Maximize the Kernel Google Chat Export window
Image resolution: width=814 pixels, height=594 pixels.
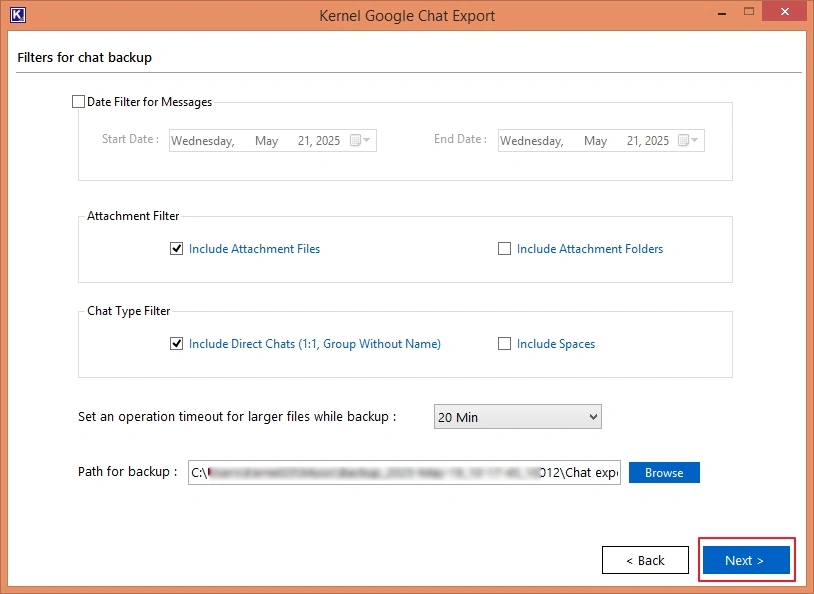pyautogui.click(x=749, y=11)
